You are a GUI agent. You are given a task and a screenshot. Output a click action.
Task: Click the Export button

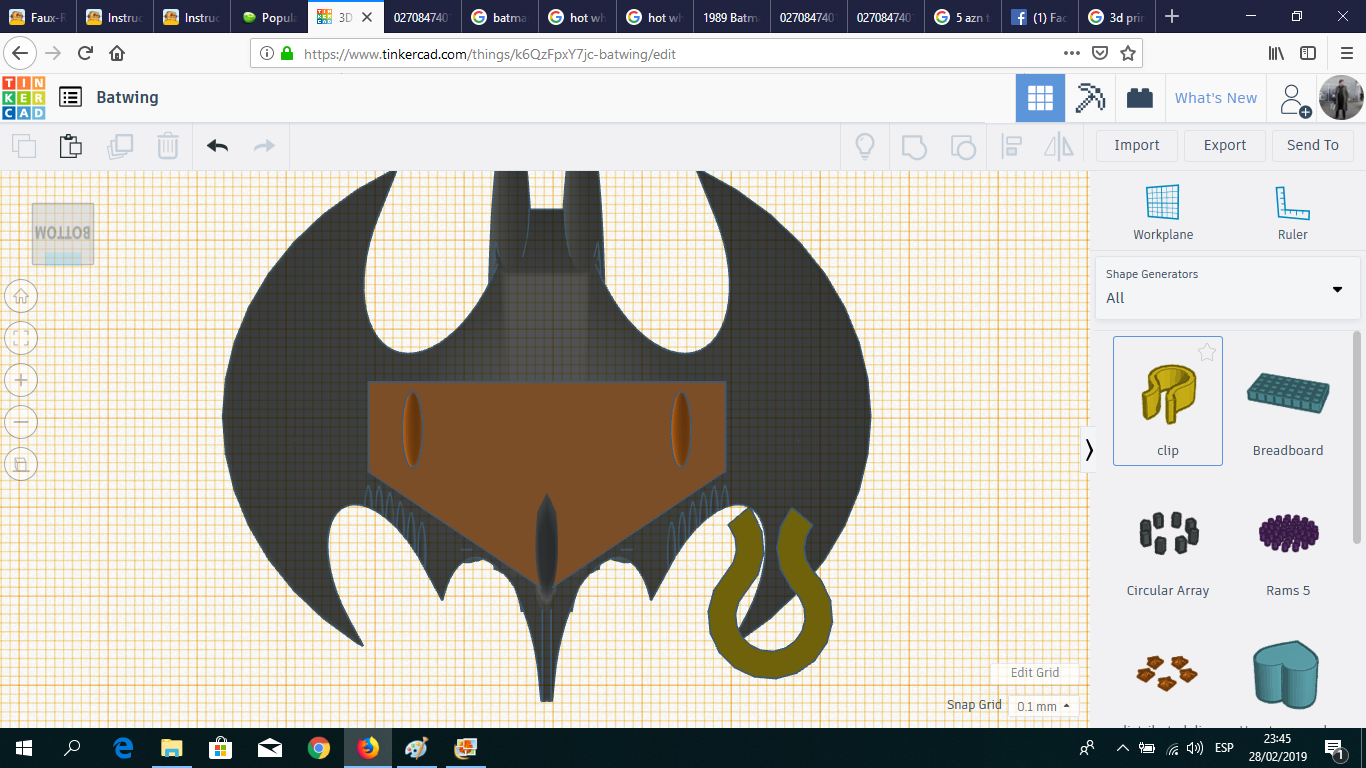tap(1225, 145)
